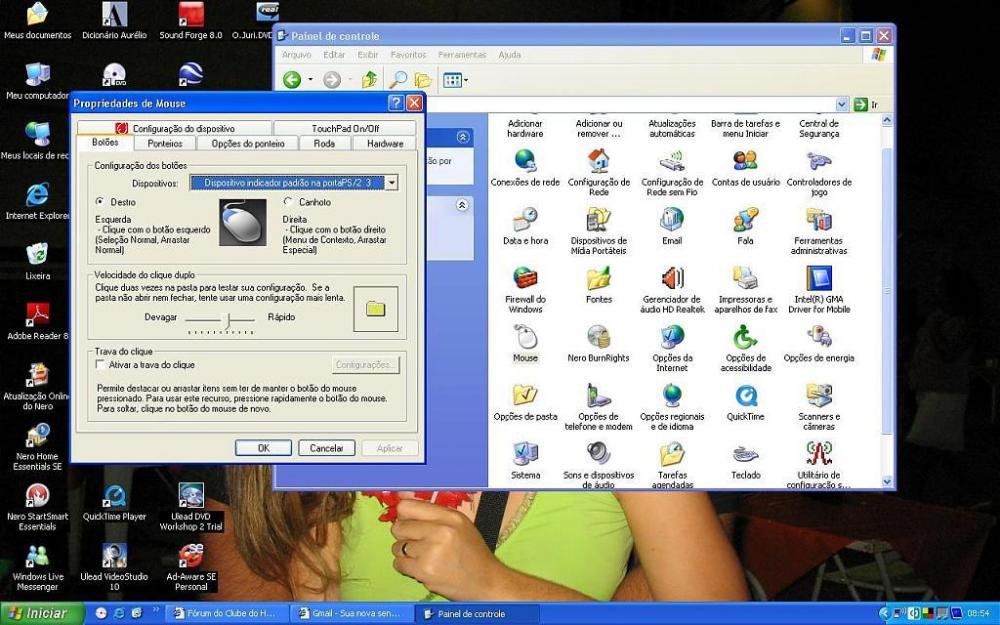Select the Destro radio button

point(99,202)
